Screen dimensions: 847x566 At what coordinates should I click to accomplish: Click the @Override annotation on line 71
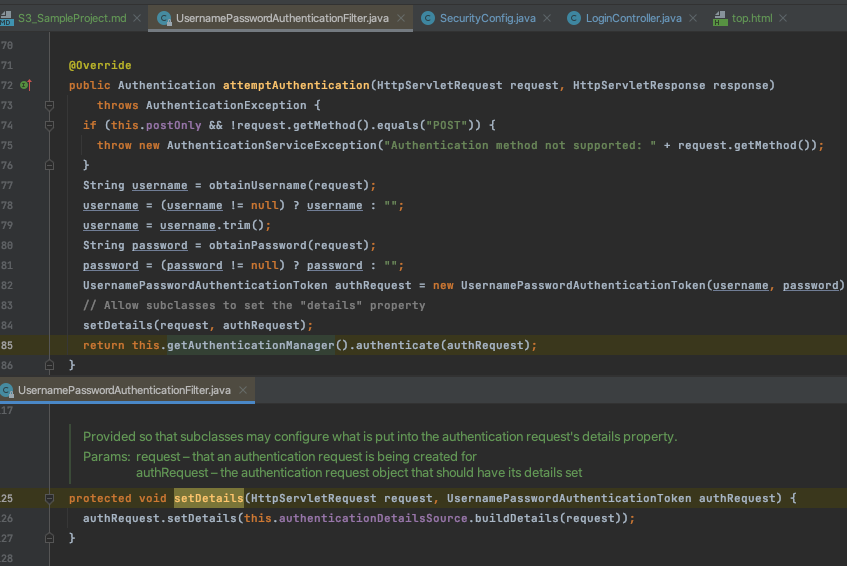click(100, 65)
